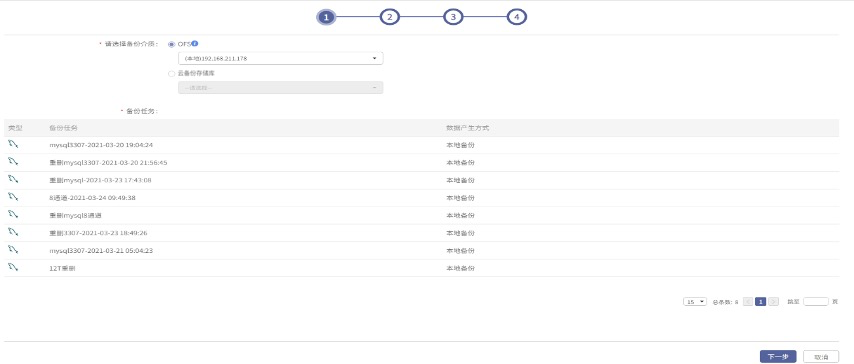This screenshot has width=854, height=364.
Task: Click page number 1 button
Action: (x=761, y=301)
